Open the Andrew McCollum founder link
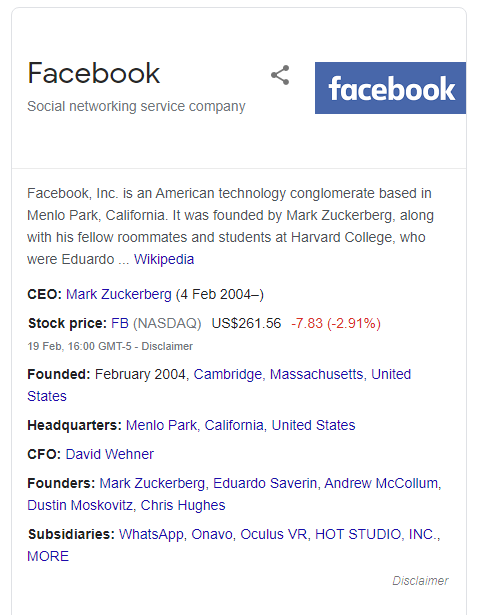This screenshot has width=481, height=615. tap(381, 483)
